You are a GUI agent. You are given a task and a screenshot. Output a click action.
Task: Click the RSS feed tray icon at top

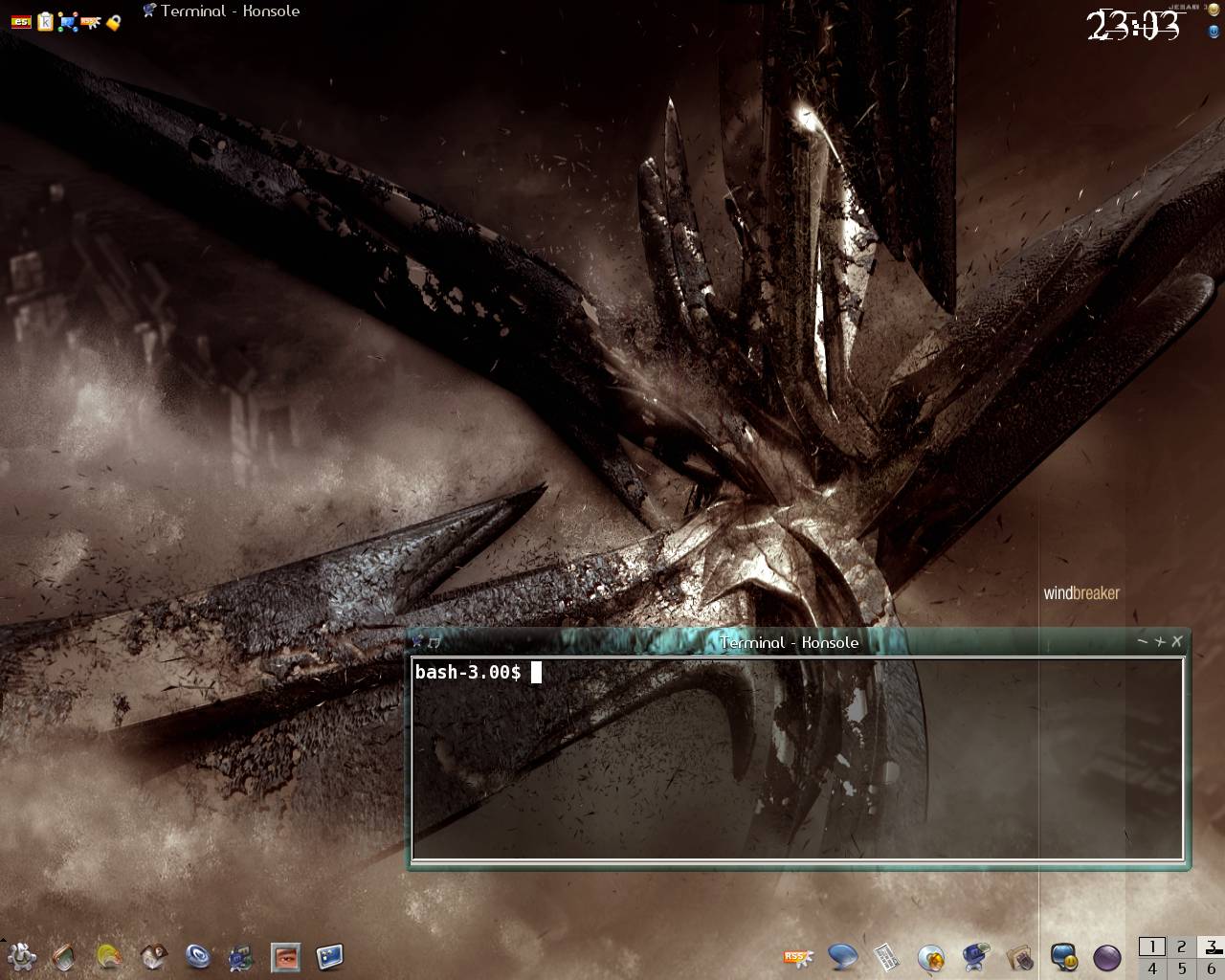pos(91,21)
